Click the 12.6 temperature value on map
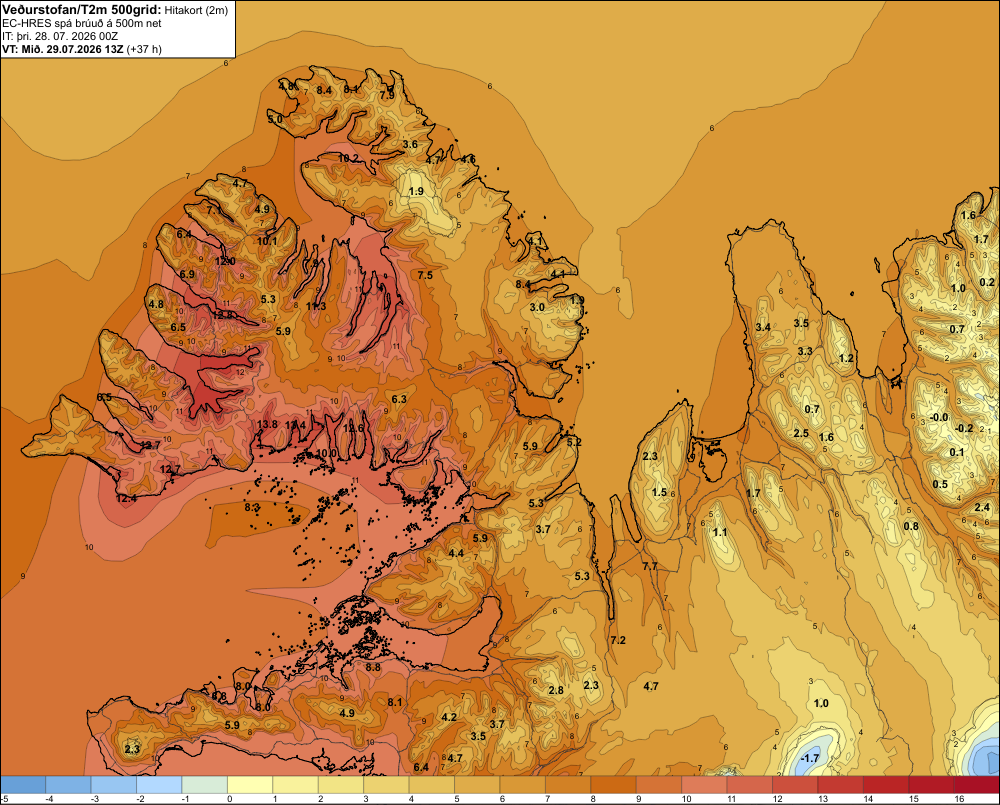The width and height of the screenshot is (1000, 805). coord(353,428)
